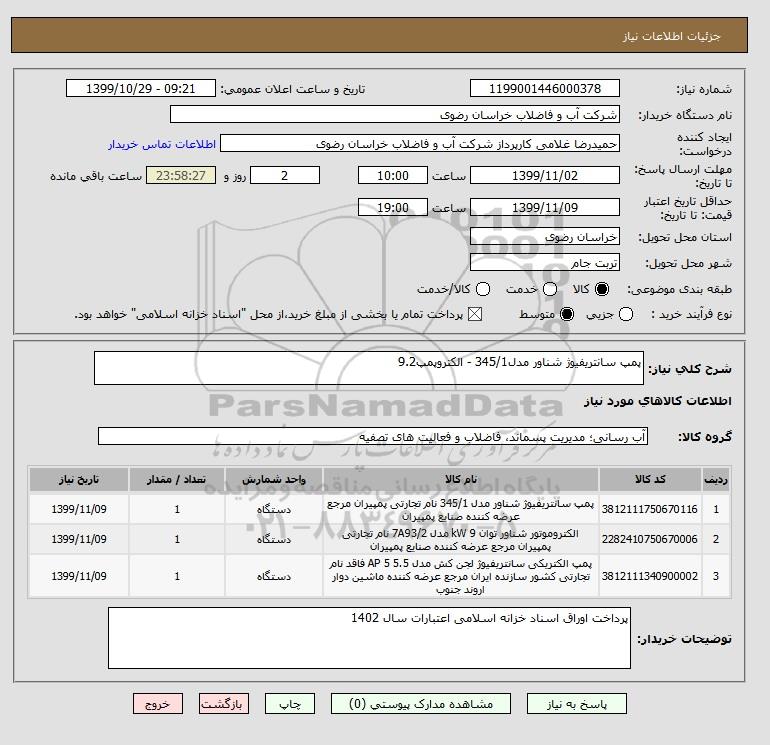Click product code 2282410750670006
This screenshot has height=745, width=770.
(650, 539)
